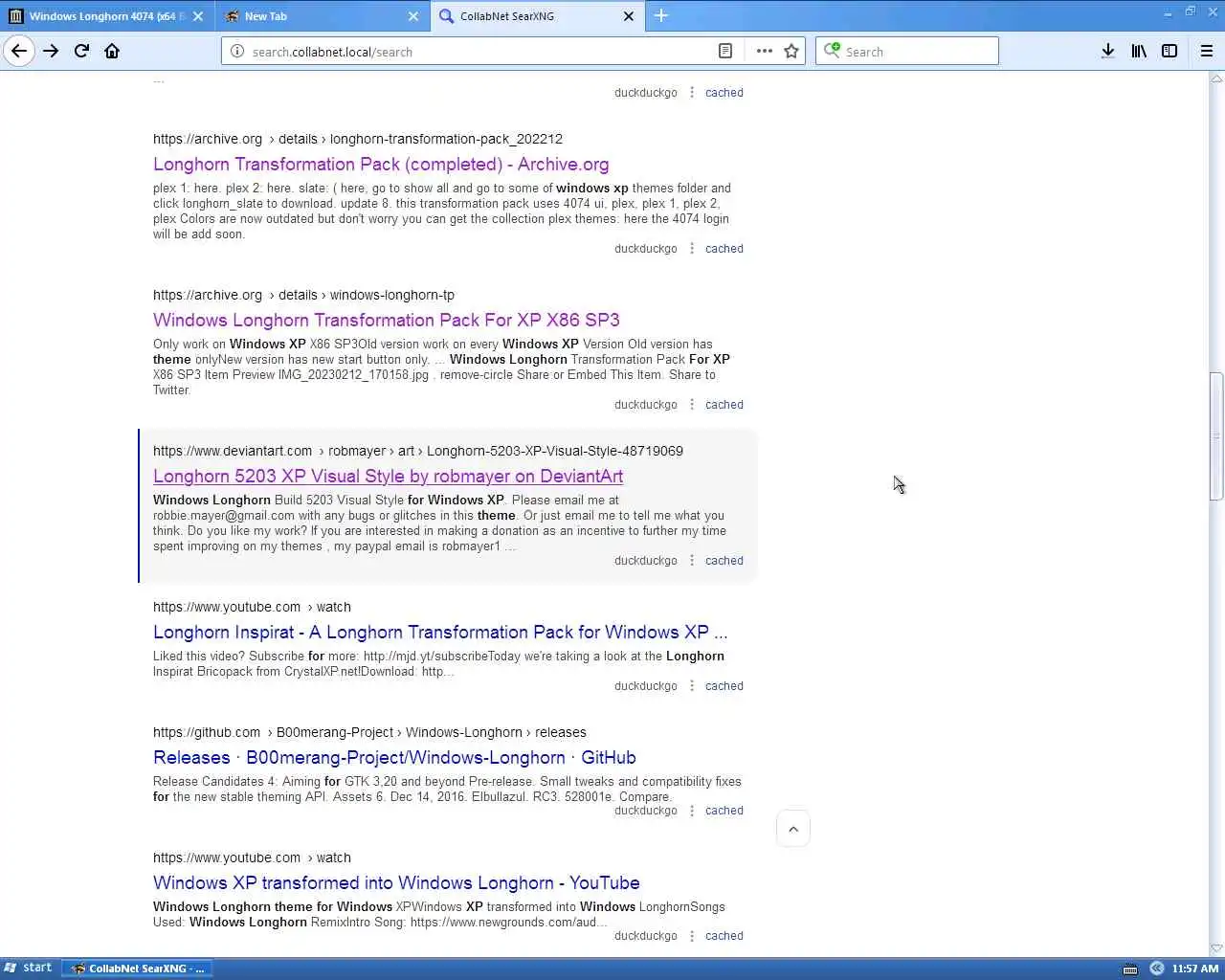This screenshot has height=980, width=1225.
Task: Open cached link for Longhorn Inspirat result
Action: (x=724, y=686)
